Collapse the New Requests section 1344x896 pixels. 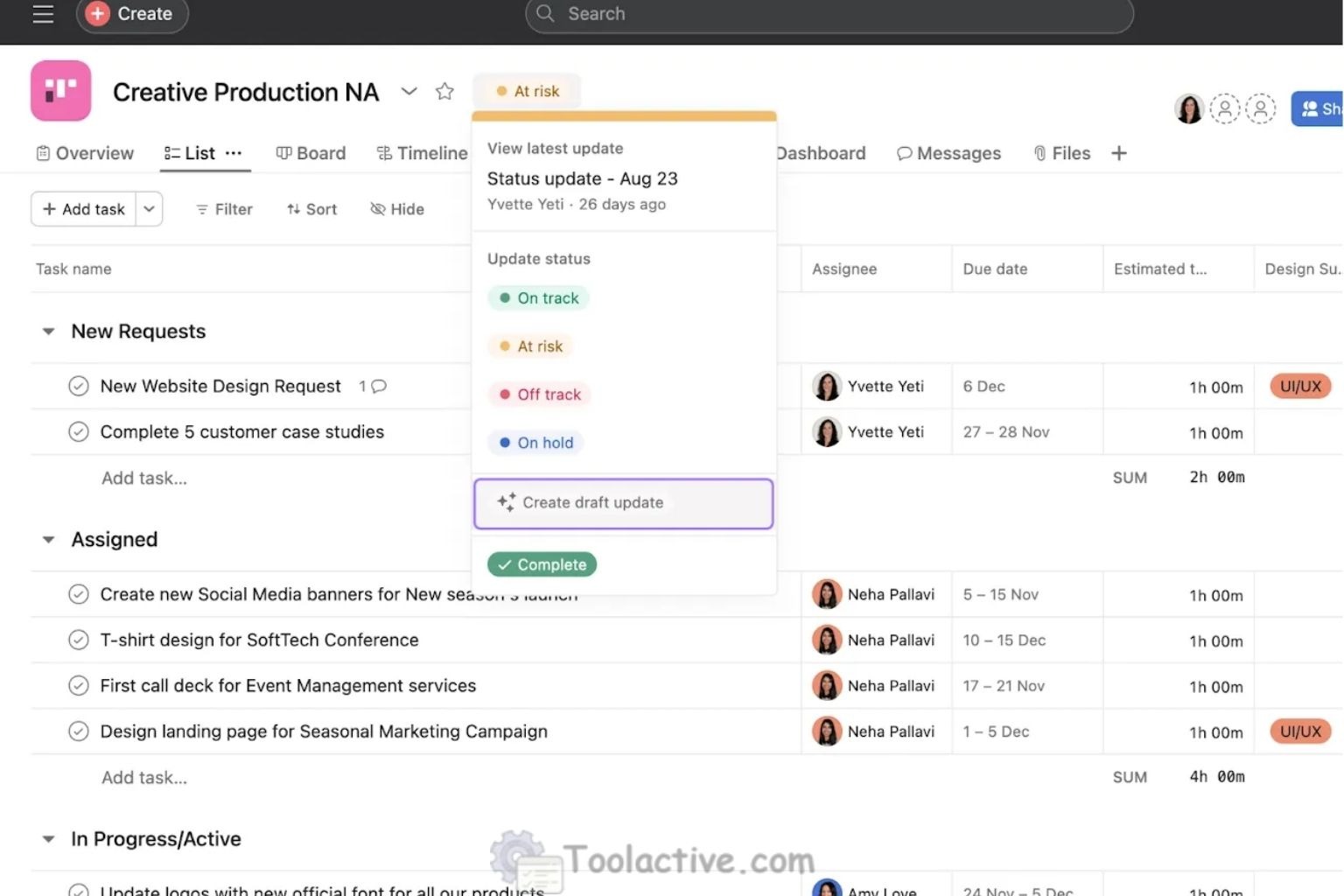[x=48, y=331]
